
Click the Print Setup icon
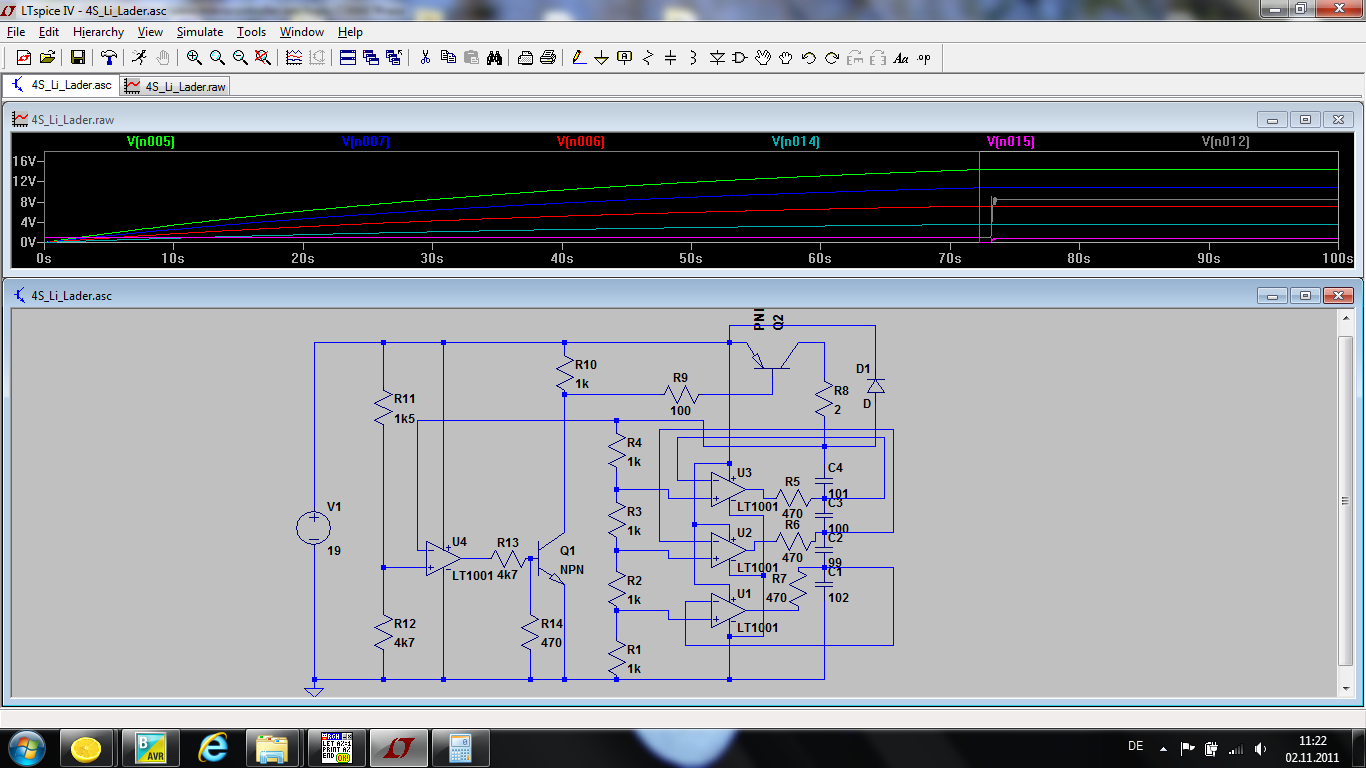pos(525,58)
